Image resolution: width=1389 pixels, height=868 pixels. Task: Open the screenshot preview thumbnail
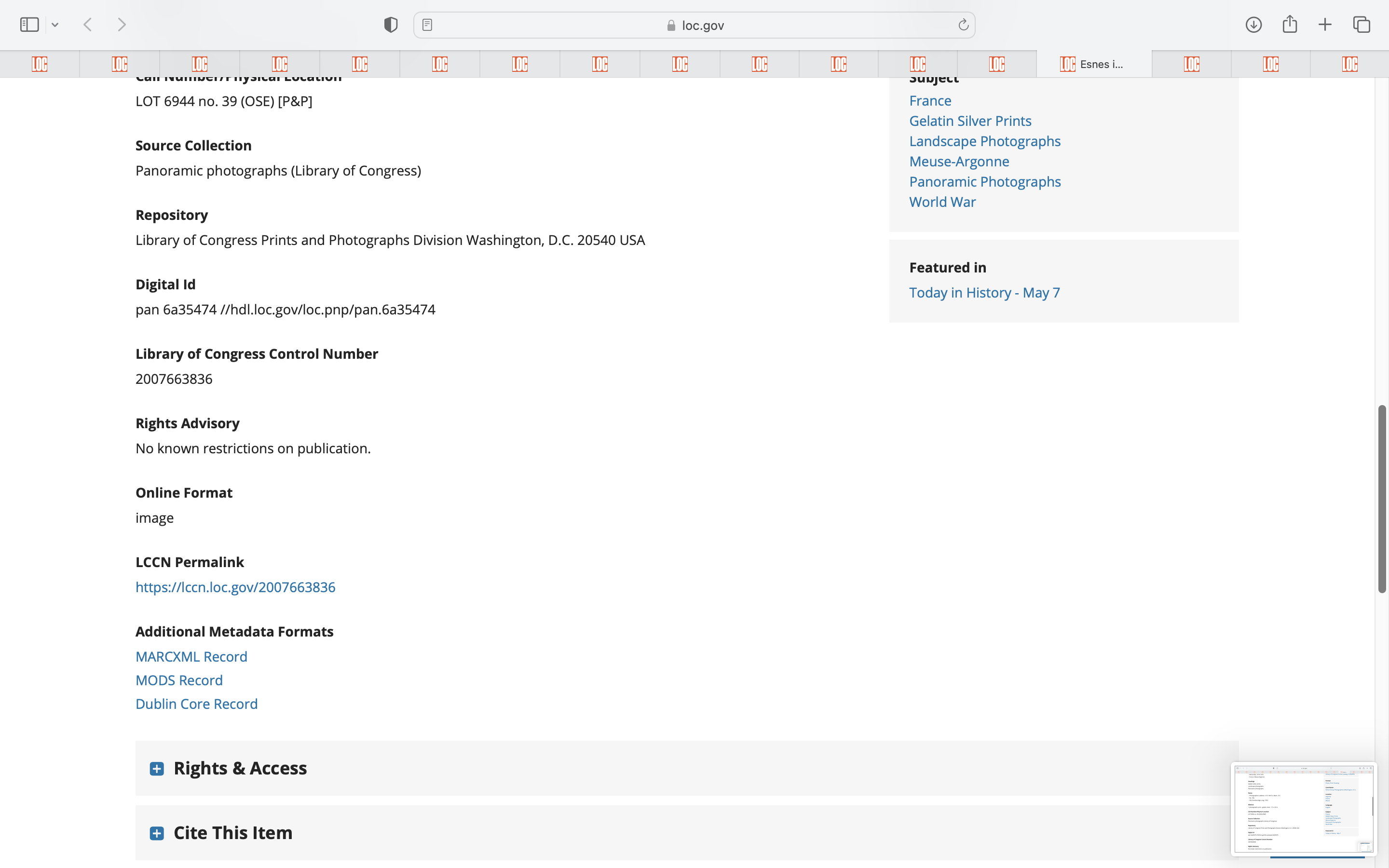click(1303, 808)
